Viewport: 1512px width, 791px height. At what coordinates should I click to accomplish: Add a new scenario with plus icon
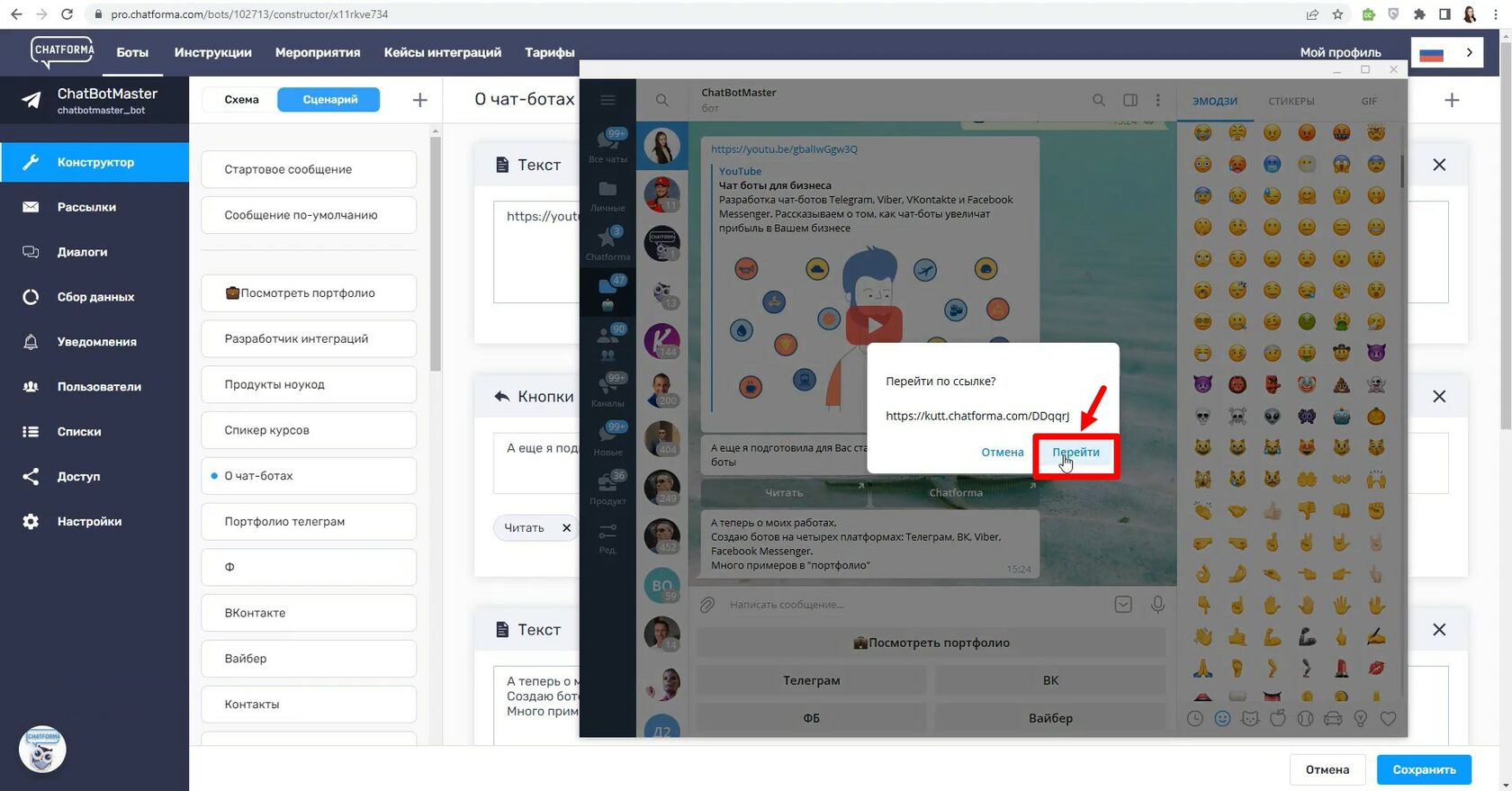419,100
